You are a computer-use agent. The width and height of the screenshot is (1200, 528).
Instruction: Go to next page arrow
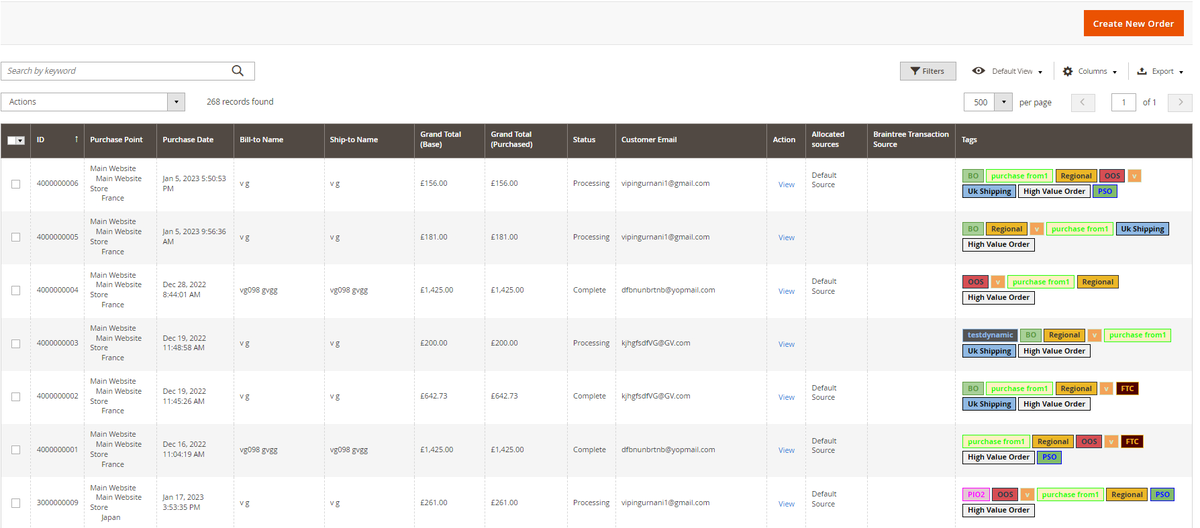click(x=1180, y=102)
